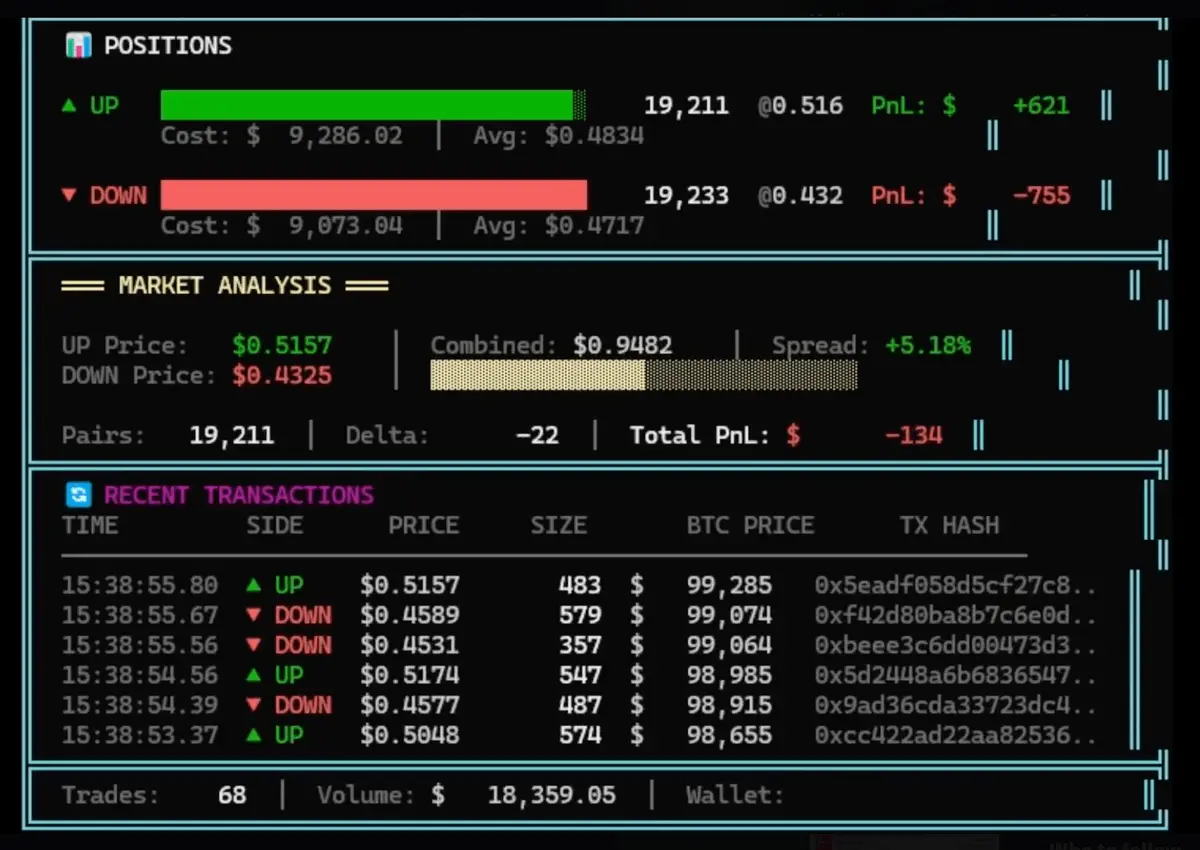Click the 15:38:55.56 transaction timestamp

point(140,645)
